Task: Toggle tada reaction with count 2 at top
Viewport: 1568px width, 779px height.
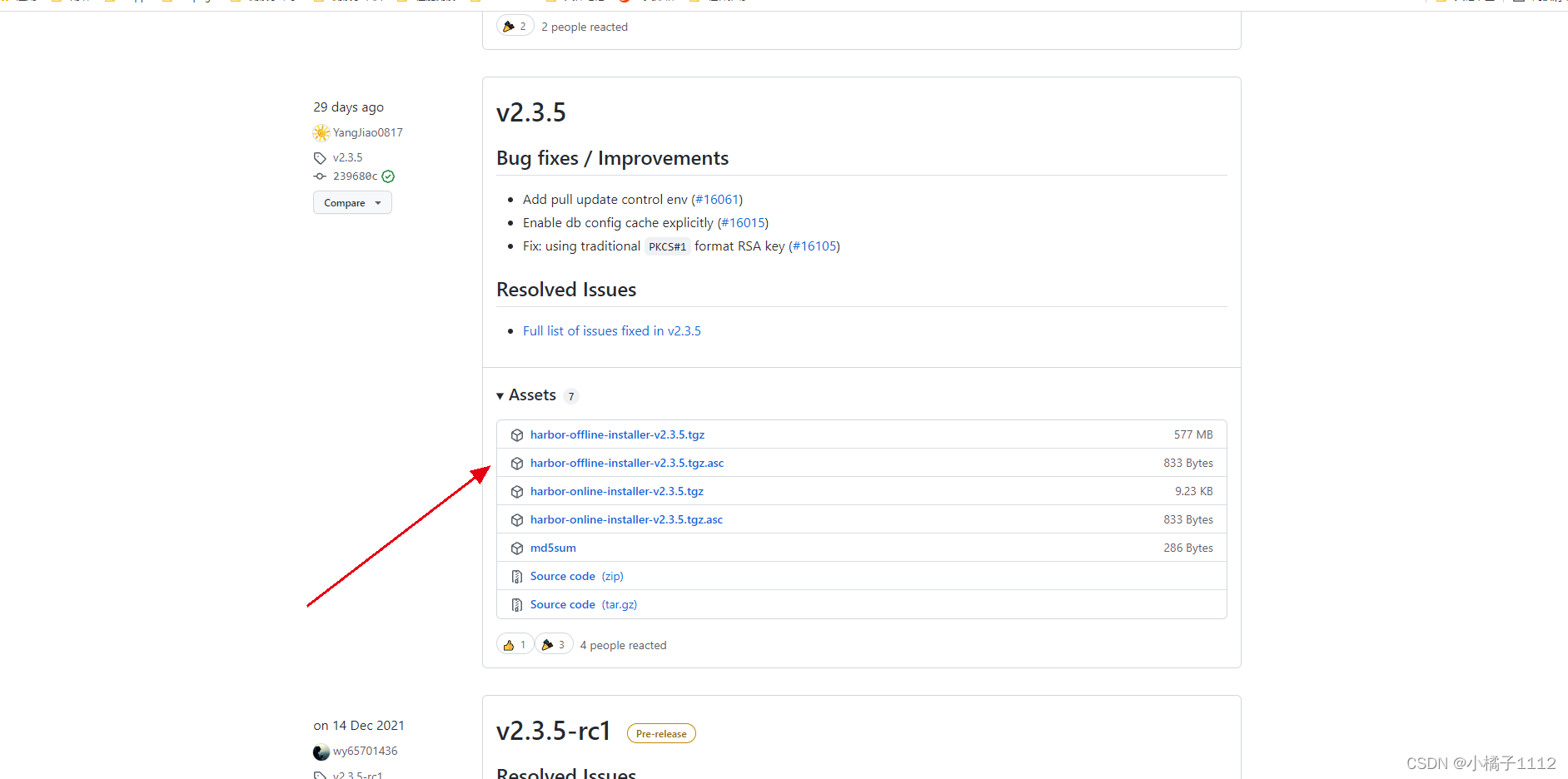Action: (515, 27)
